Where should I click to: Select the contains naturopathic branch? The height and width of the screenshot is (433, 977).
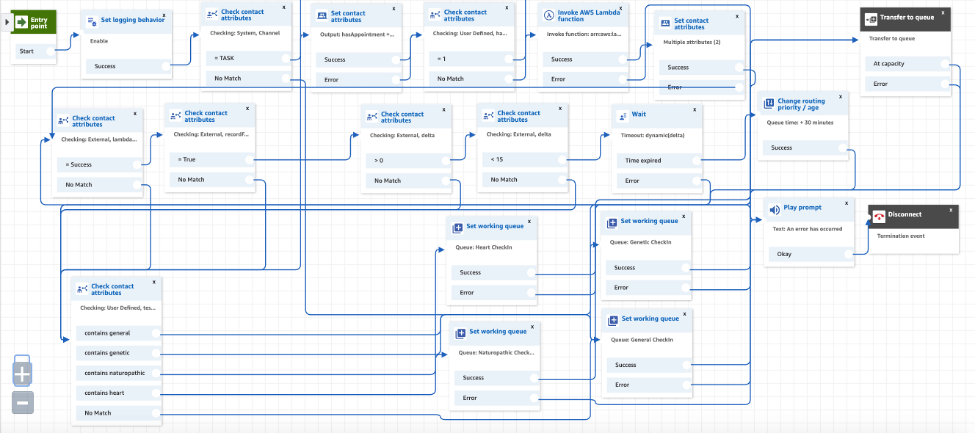118,373
